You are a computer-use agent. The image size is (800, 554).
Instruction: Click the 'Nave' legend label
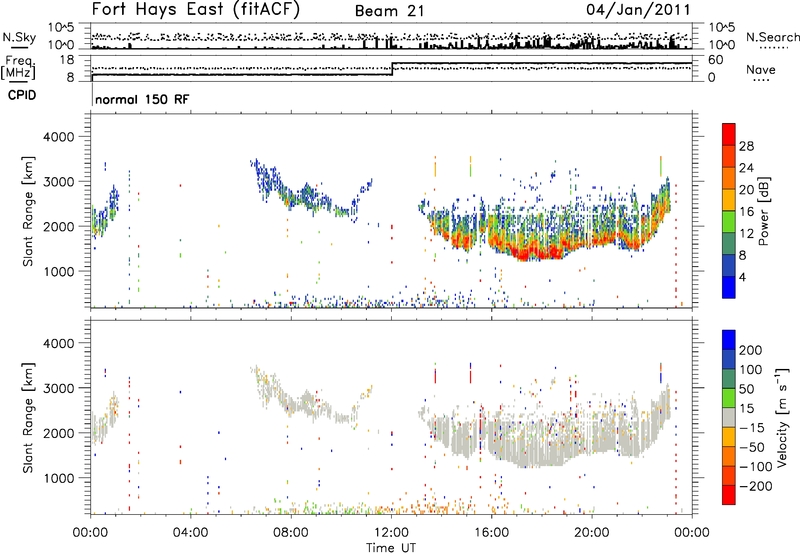[x=761, y=69]
